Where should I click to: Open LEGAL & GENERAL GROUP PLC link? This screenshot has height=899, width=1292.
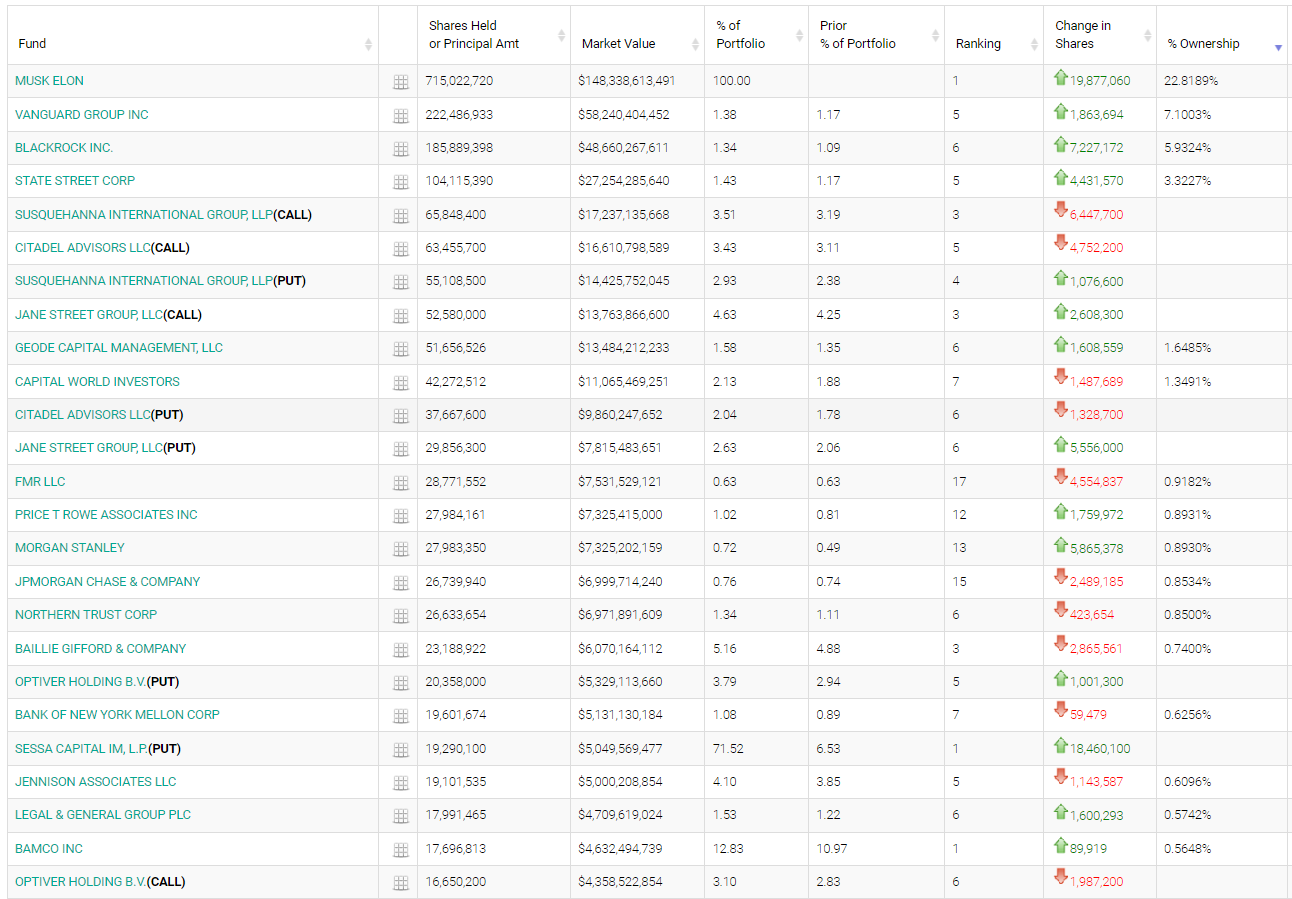103,815
